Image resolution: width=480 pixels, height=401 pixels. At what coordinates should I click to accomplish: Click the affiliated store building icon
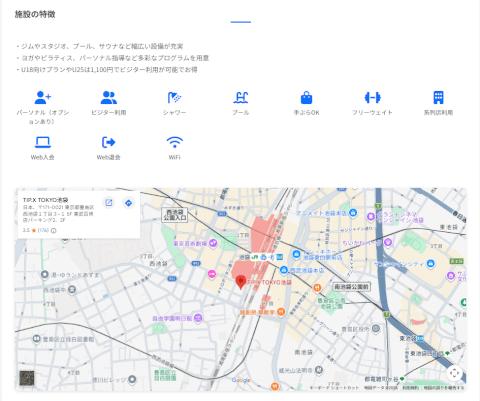[x=438, y=98]
